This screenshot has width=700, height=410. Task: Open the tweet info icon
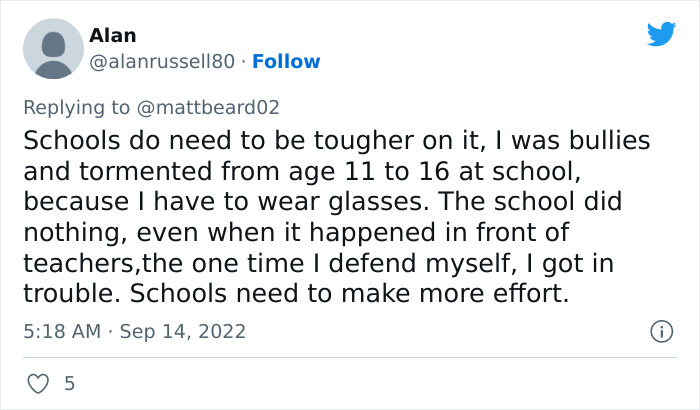tap(660, 330)
